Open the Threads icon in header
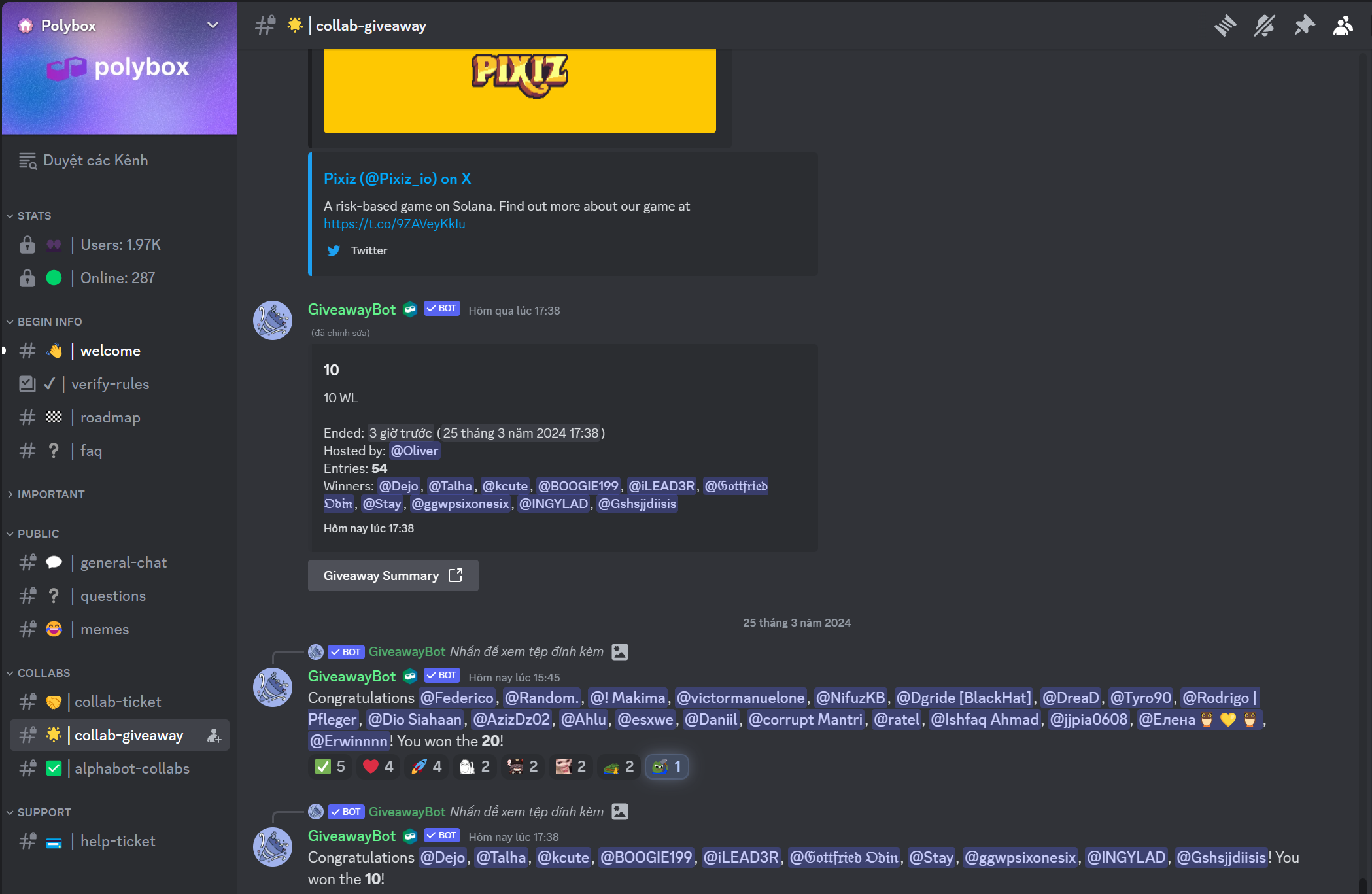1372x894 pixels. click(x=1225, y=26)
